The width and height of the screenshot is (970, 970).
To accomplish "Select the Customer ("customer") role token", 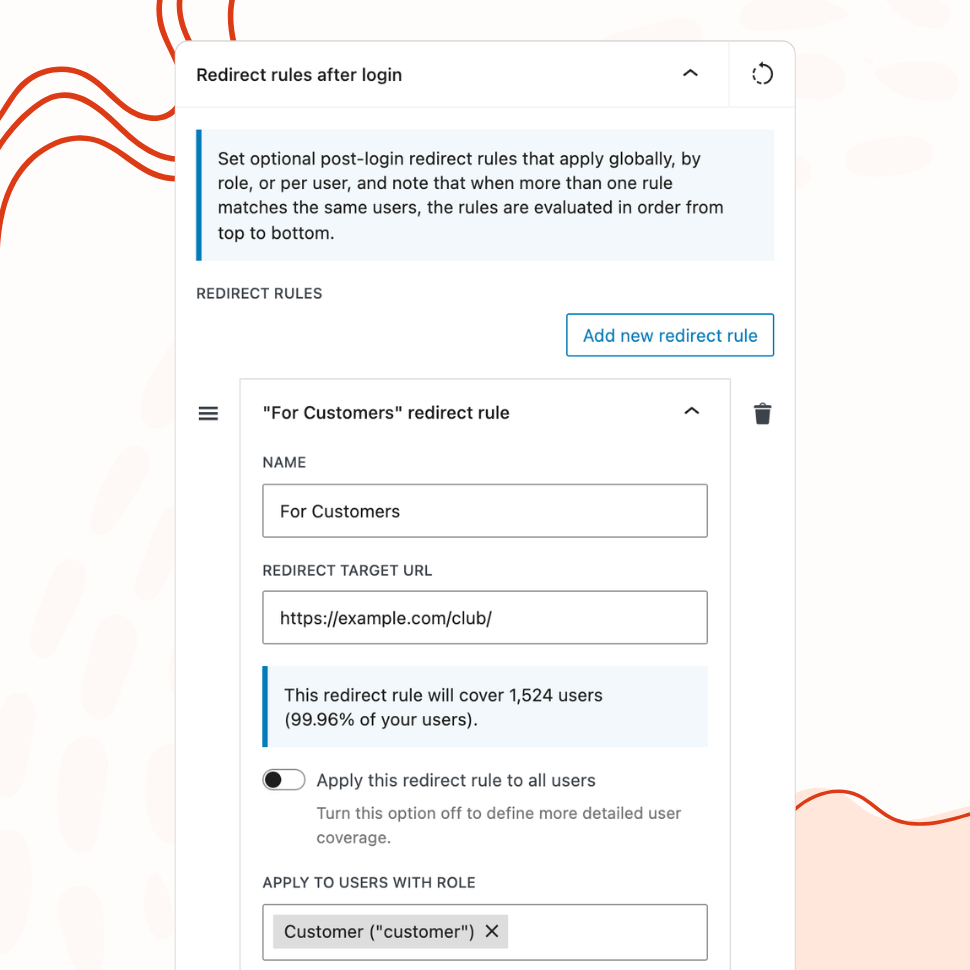I will 379,931.
